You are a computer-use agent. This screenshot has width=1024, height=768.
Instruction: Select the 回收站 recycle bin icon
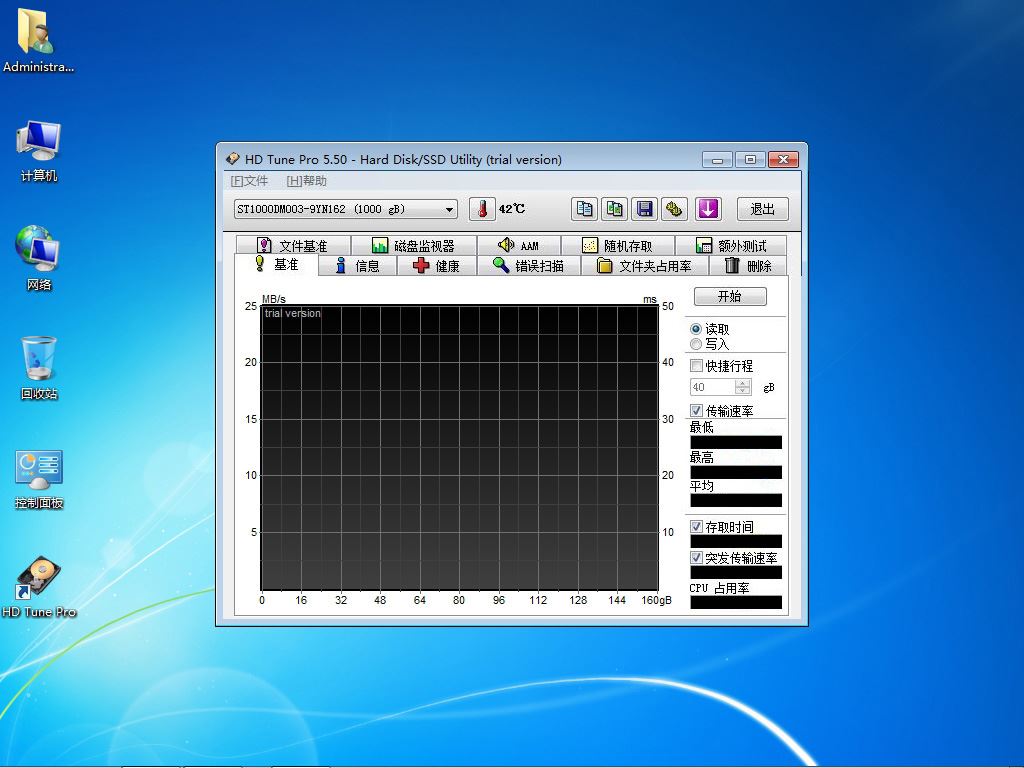click(39, 368)
